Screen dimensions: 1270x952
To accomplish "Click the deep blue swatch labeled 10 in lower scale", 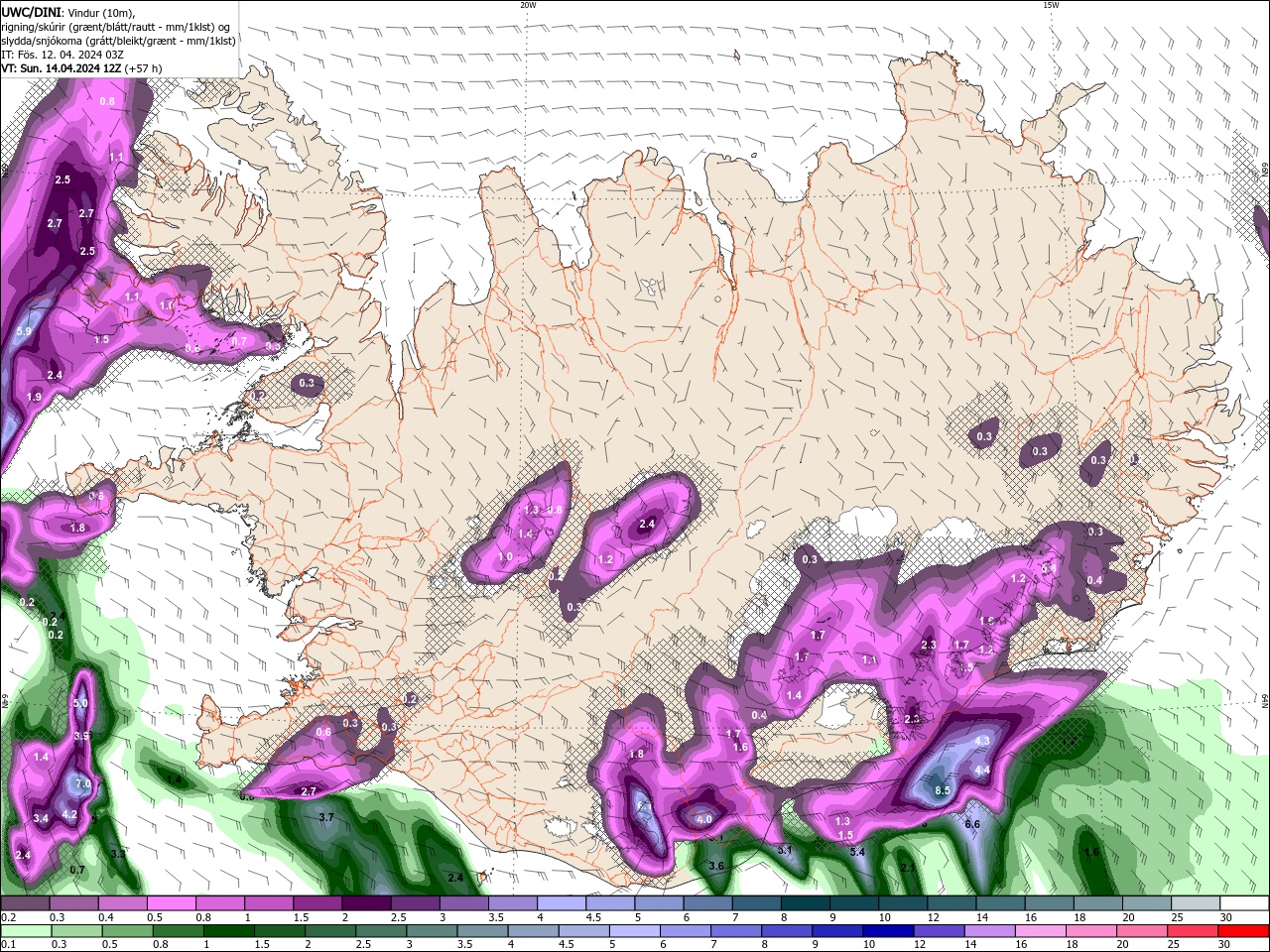I will 888,930.
